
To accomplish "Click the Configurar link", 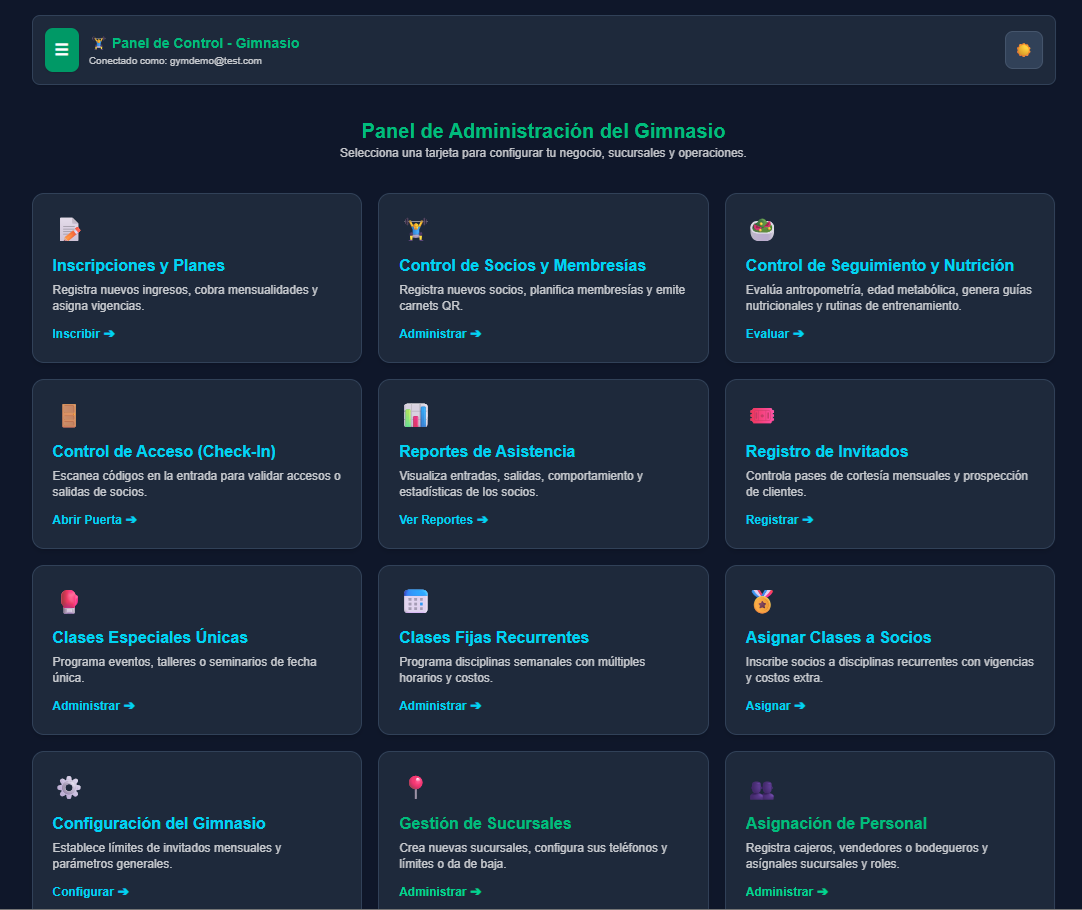I will click(x=91, y=891).
